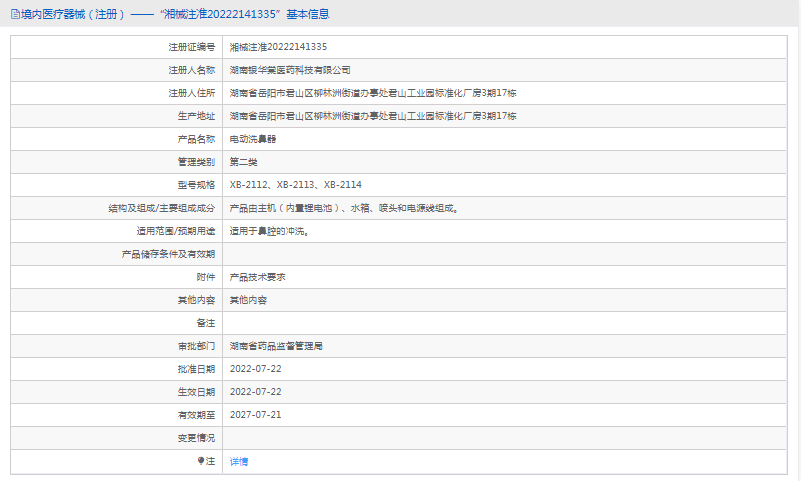Click the label 注册证编号
This screenshot has height=481, width=801.
click(x=192, y=47)
